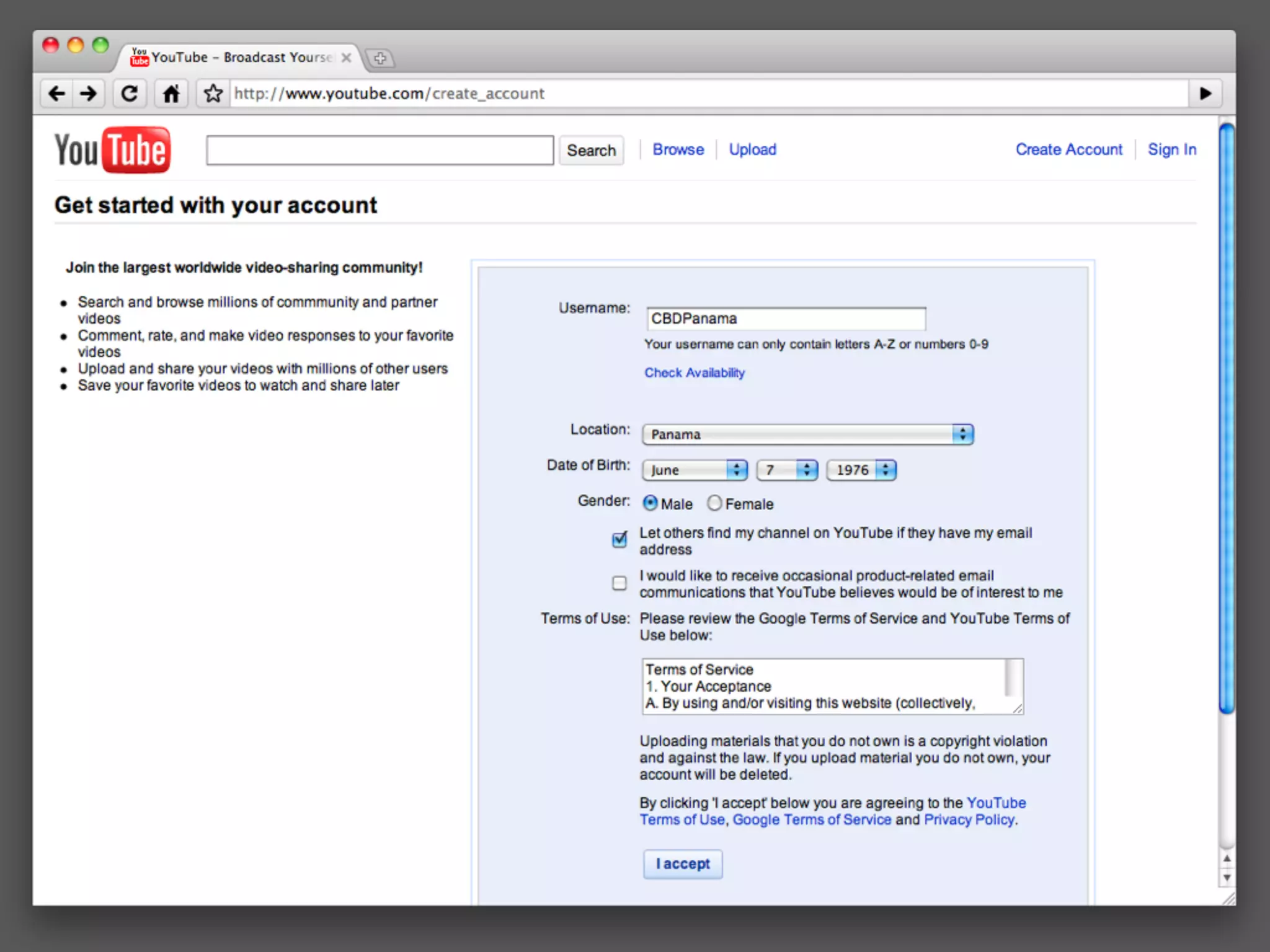Select the Female gender option
The image size is (1270, 952).
point(714,503)
